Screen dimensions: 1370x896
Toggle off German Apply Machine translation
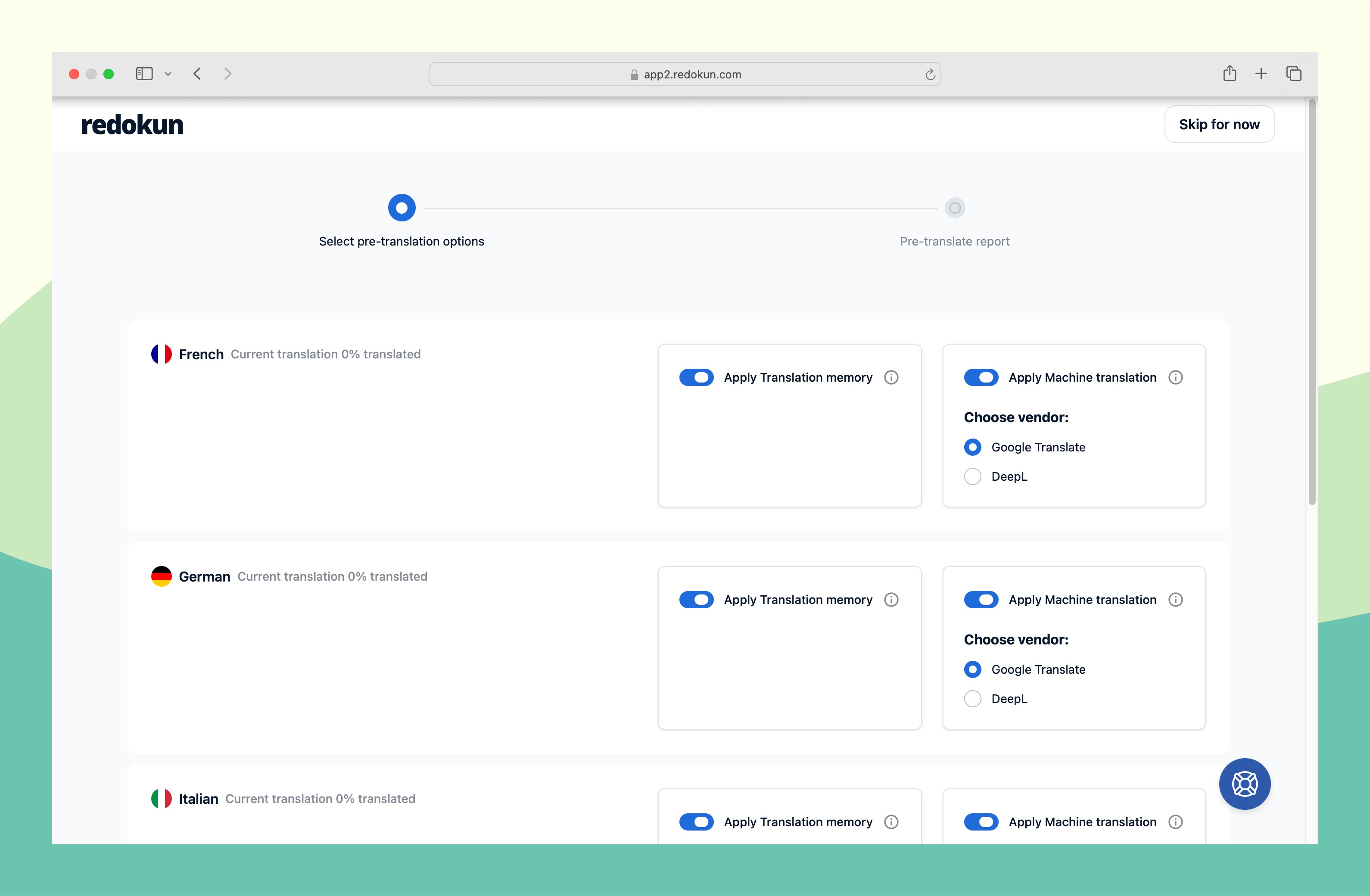click(981, 599)
